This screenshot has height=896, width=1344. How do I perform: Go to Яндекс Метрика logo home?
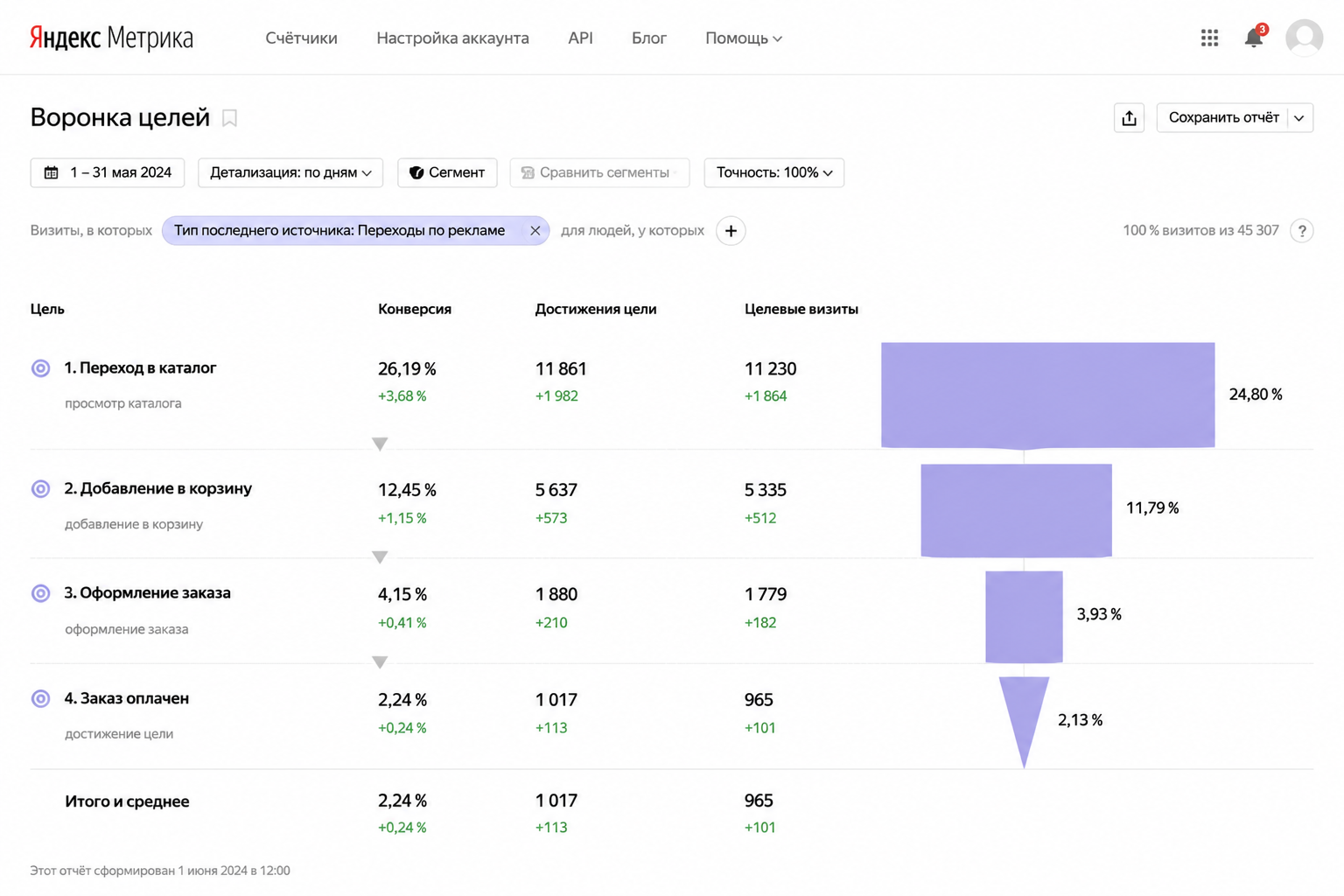point(111,38)
